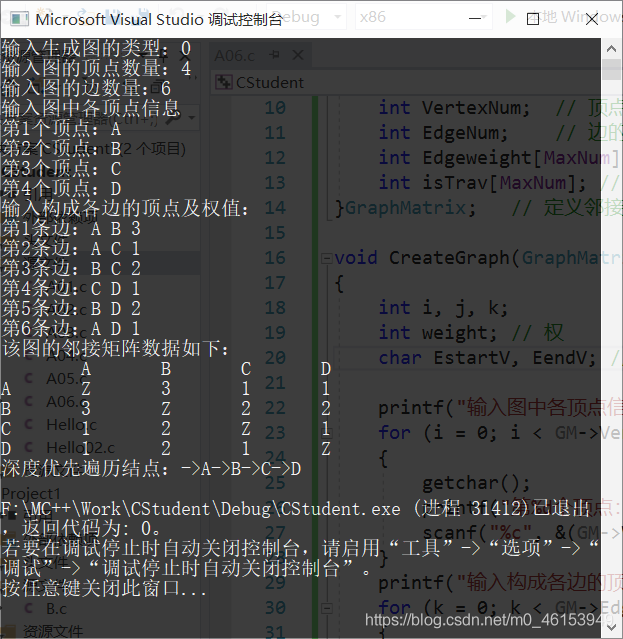Click the 'int VertexNum;' code line
Image resolution: width=623 pixels, height=639 pixels.
(454, 108)
